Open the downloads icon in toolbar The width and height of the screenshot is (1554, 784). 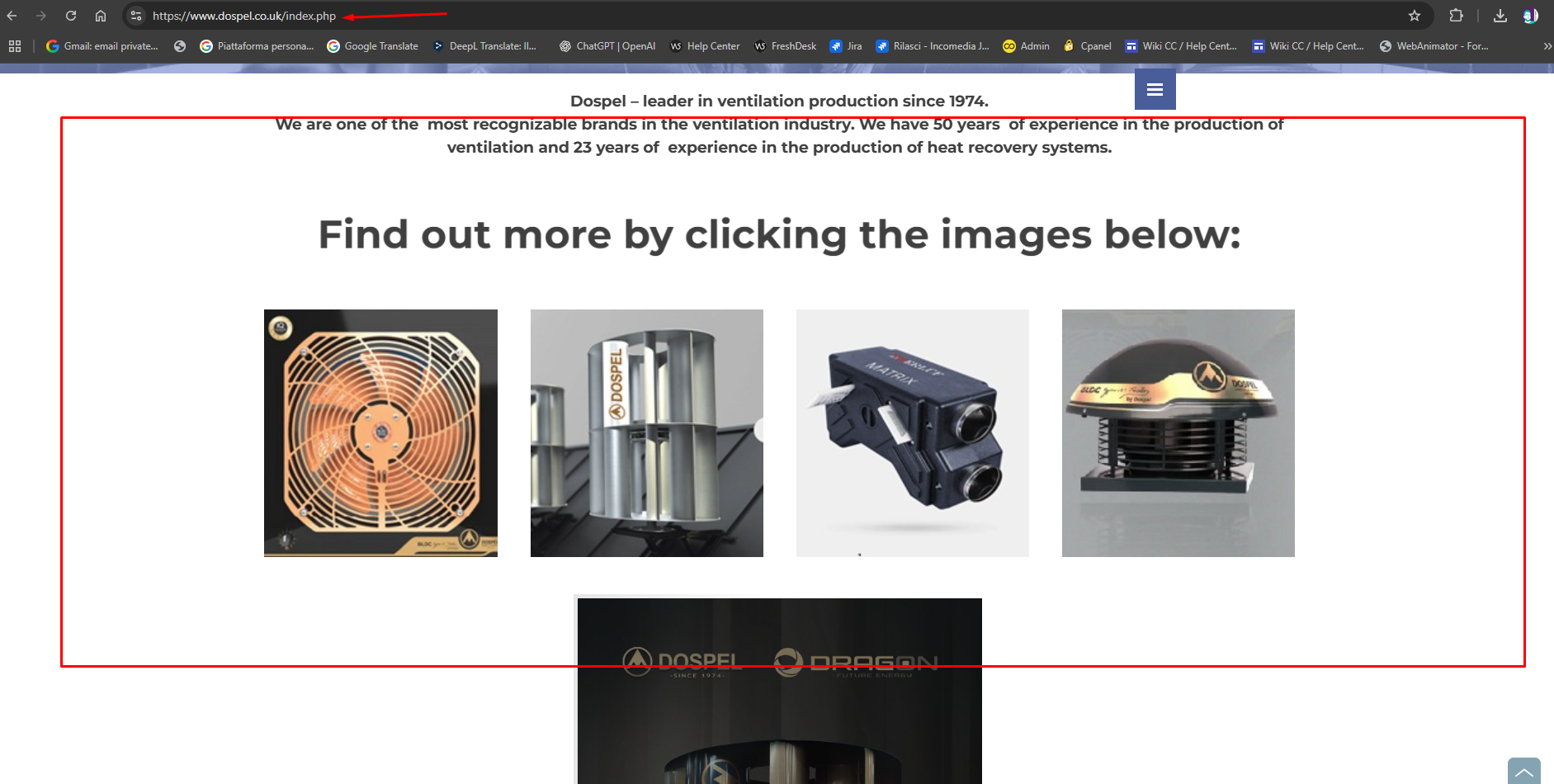click(x=1500, y=16)
